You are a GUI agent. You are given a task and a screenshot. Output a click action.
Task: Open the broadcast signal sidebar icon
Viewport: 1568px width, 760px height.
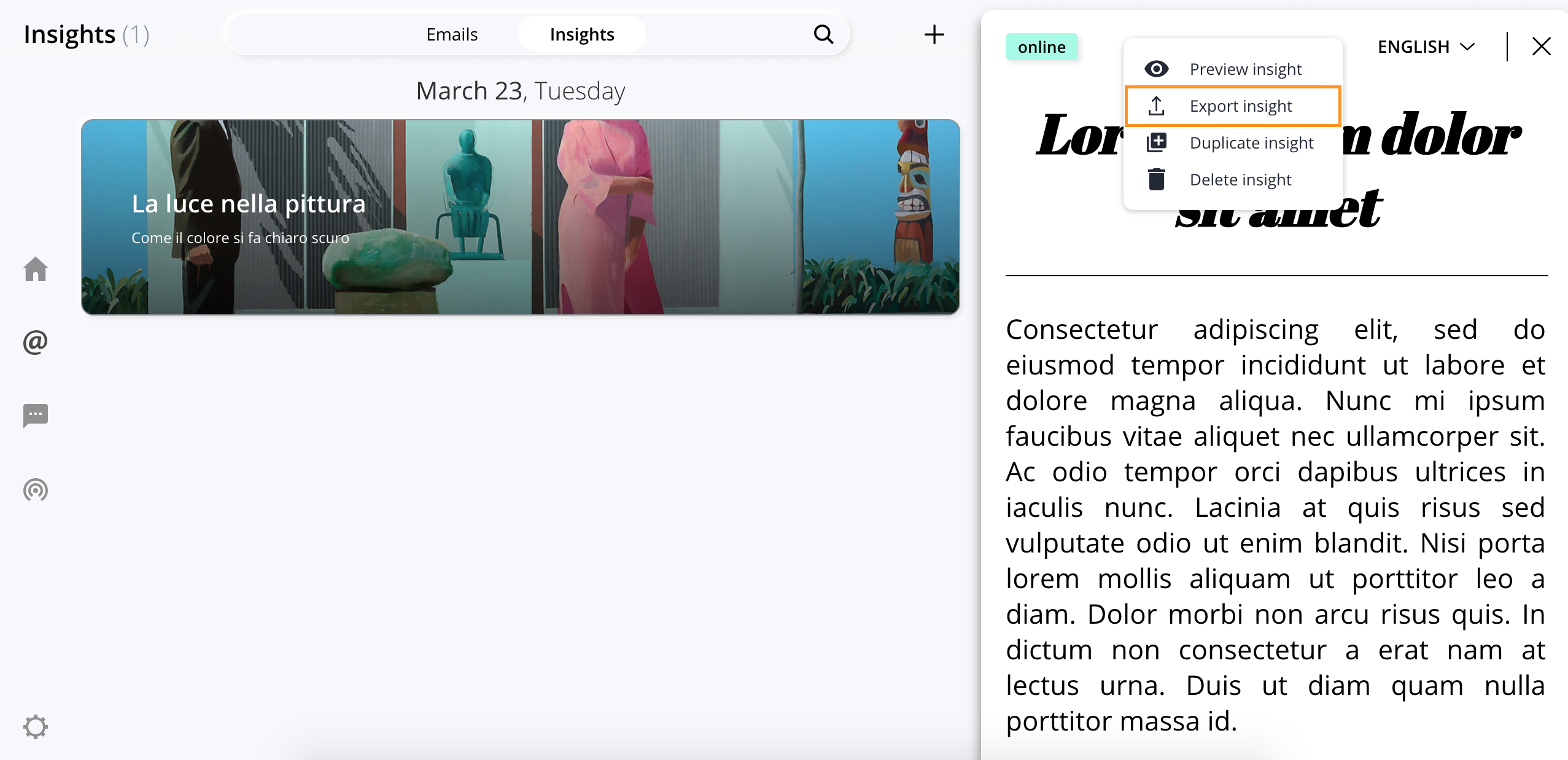pyautogui.click(x=36, y=490)
